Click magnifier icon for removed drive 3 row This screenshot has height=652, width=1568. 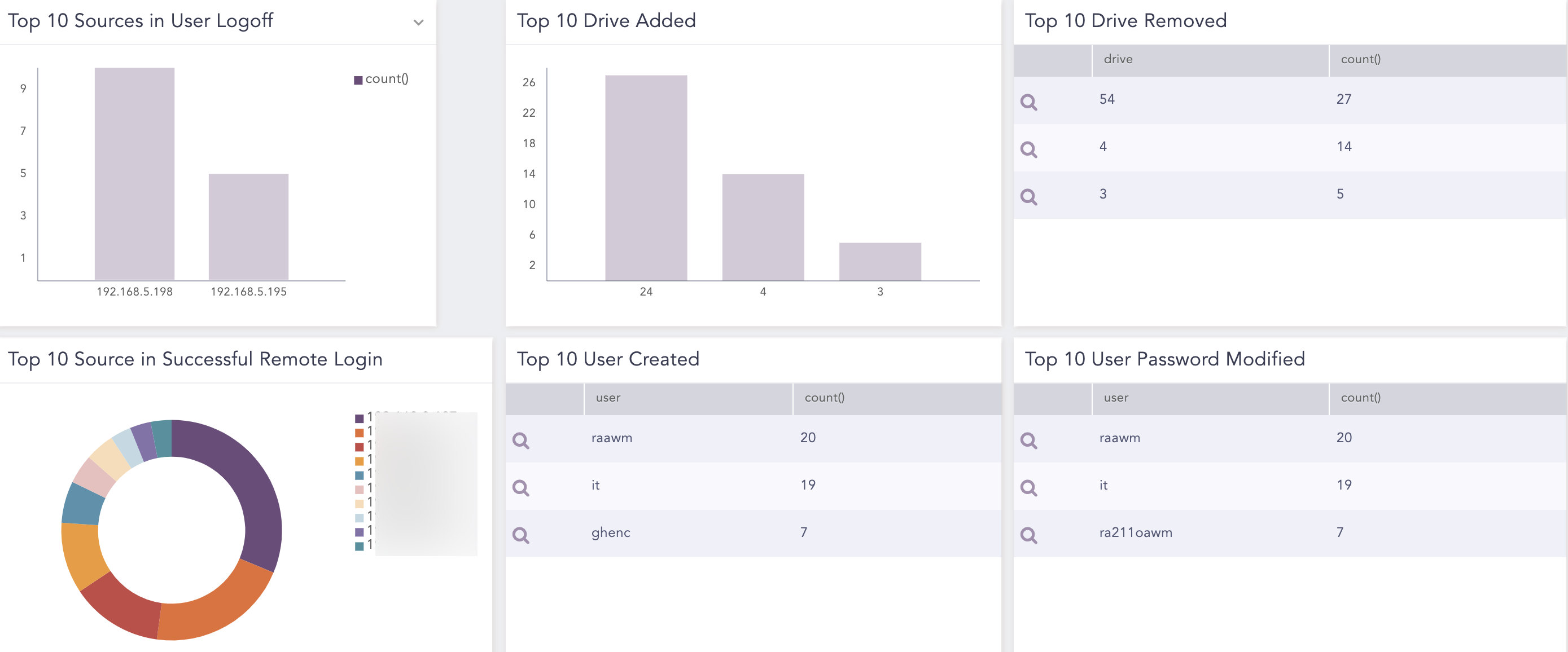point(1028,196)
